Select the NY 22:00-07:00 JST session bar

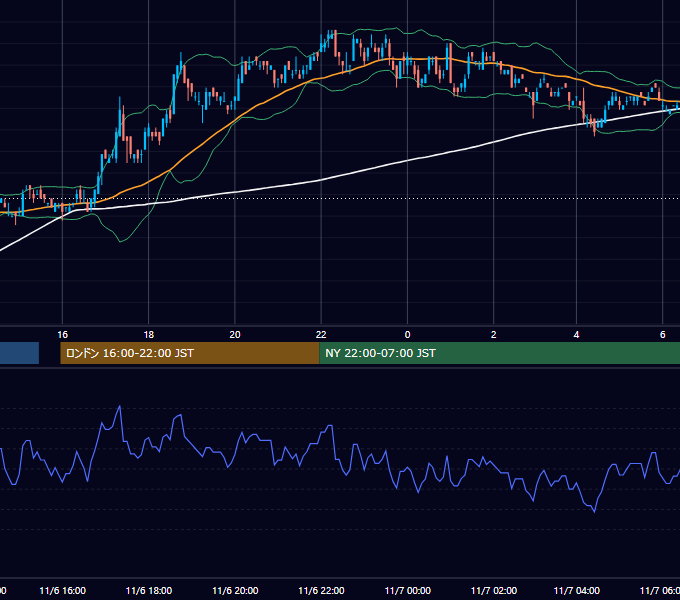500,353
